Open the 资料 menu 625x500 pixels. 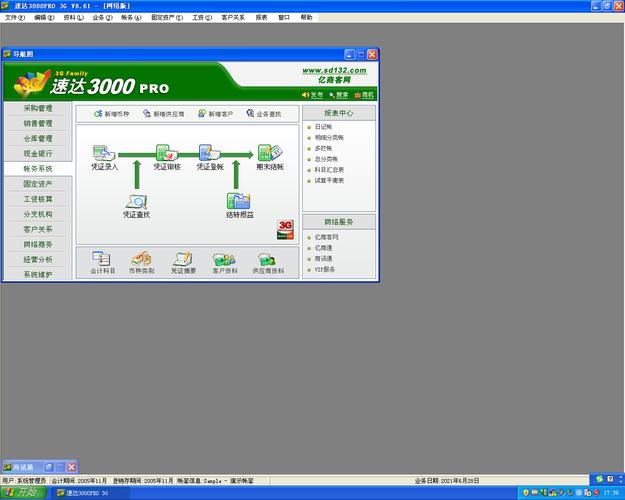73,18
